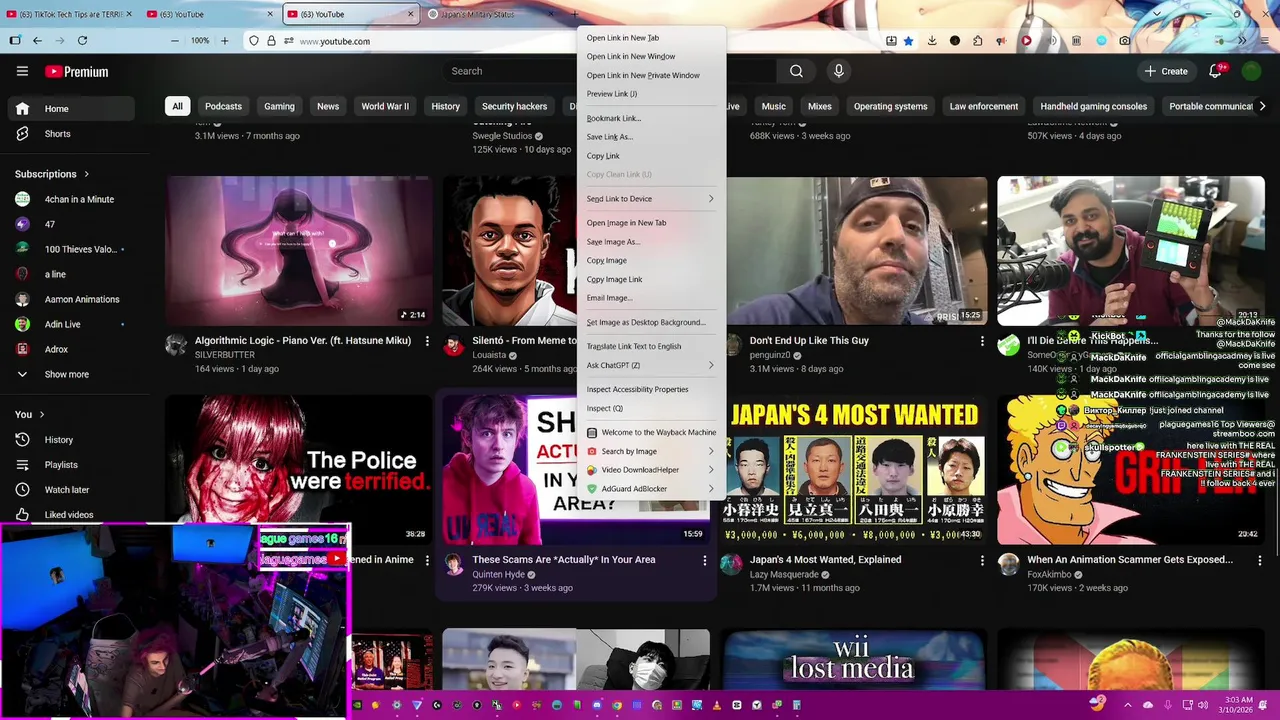Open YouTube notifications bell
This screenshot has height=720, width=1280.
coord(1215,71)
